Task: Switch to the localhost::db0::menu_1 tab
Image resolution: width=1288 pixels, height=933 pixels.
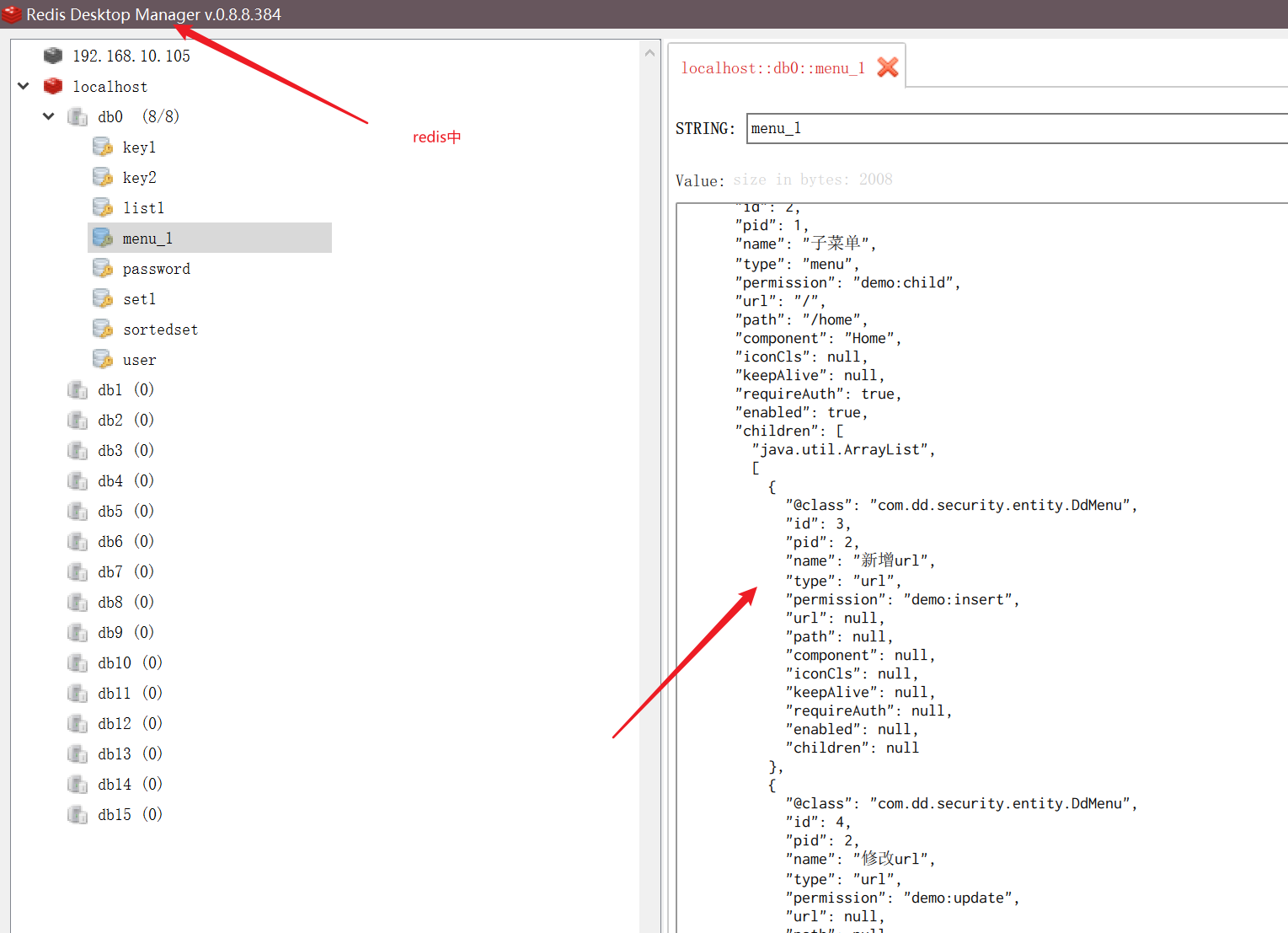Action: (772, 67)
